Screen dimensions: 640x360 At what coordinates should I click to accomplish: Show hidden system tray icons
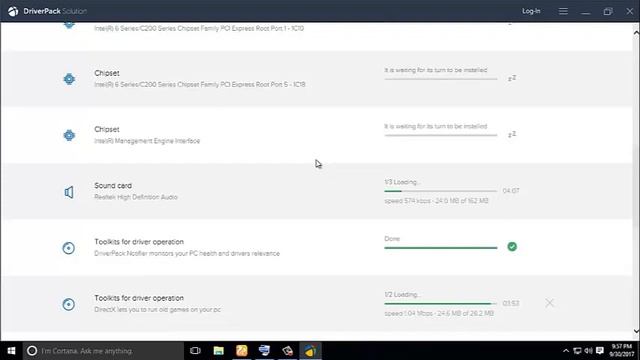[566, 351]
